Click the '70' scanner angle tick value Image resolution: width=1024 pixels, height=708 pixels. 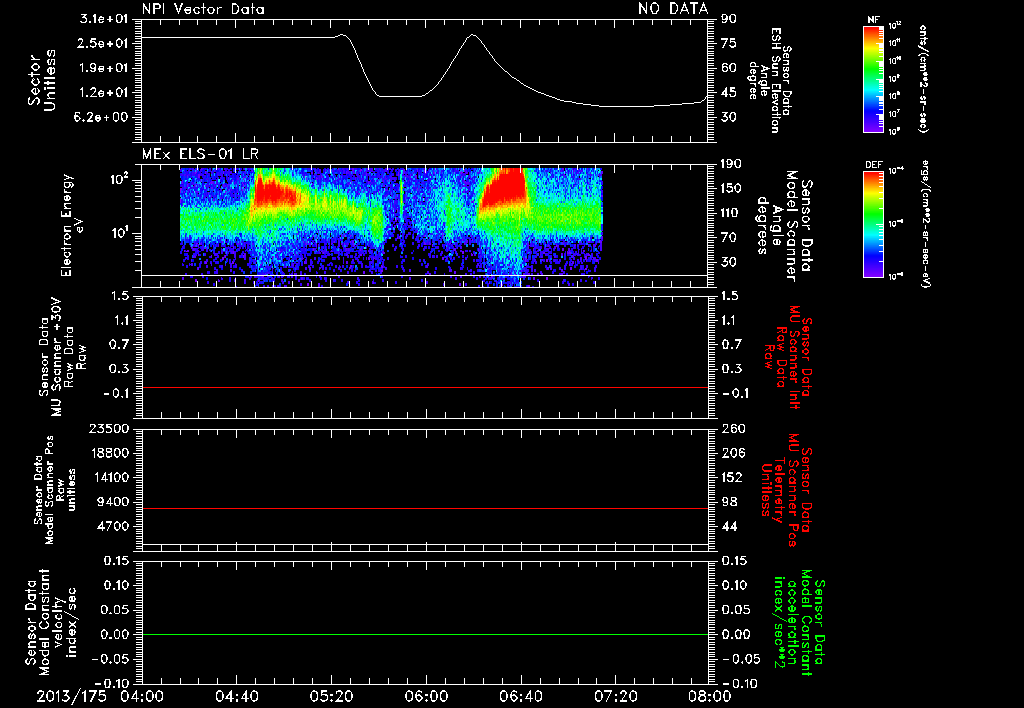pyautogui.click(x=729, y=237)
